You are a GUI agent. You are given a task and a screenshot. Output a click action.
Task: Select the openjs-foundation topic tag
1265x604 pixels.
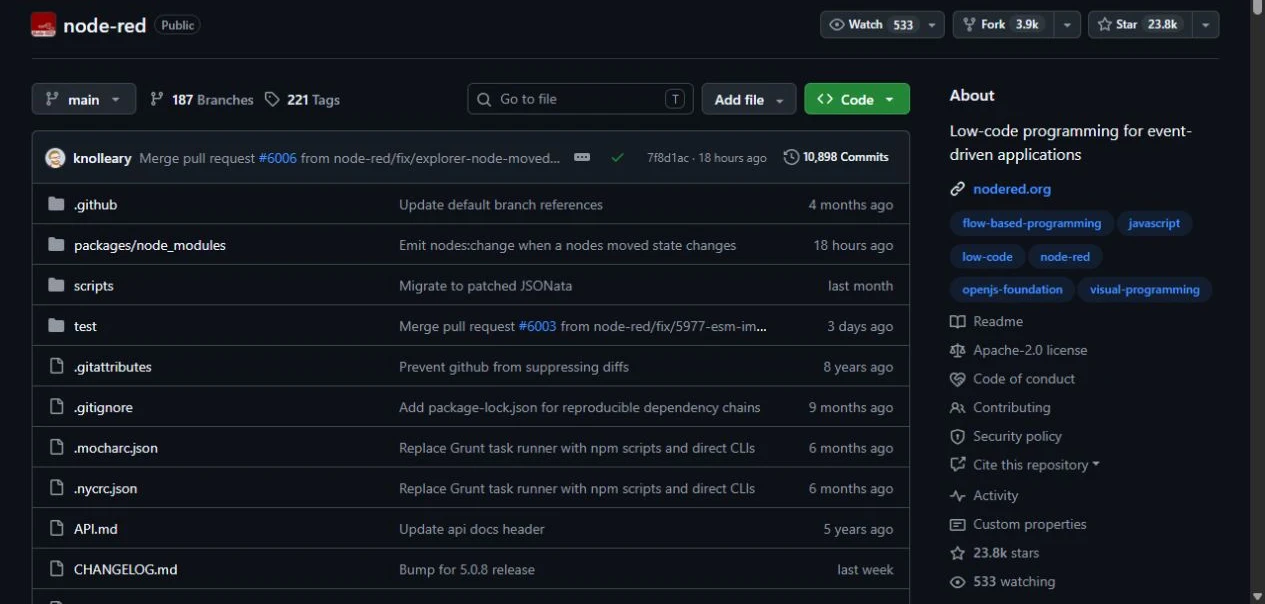pos(1012,289)
